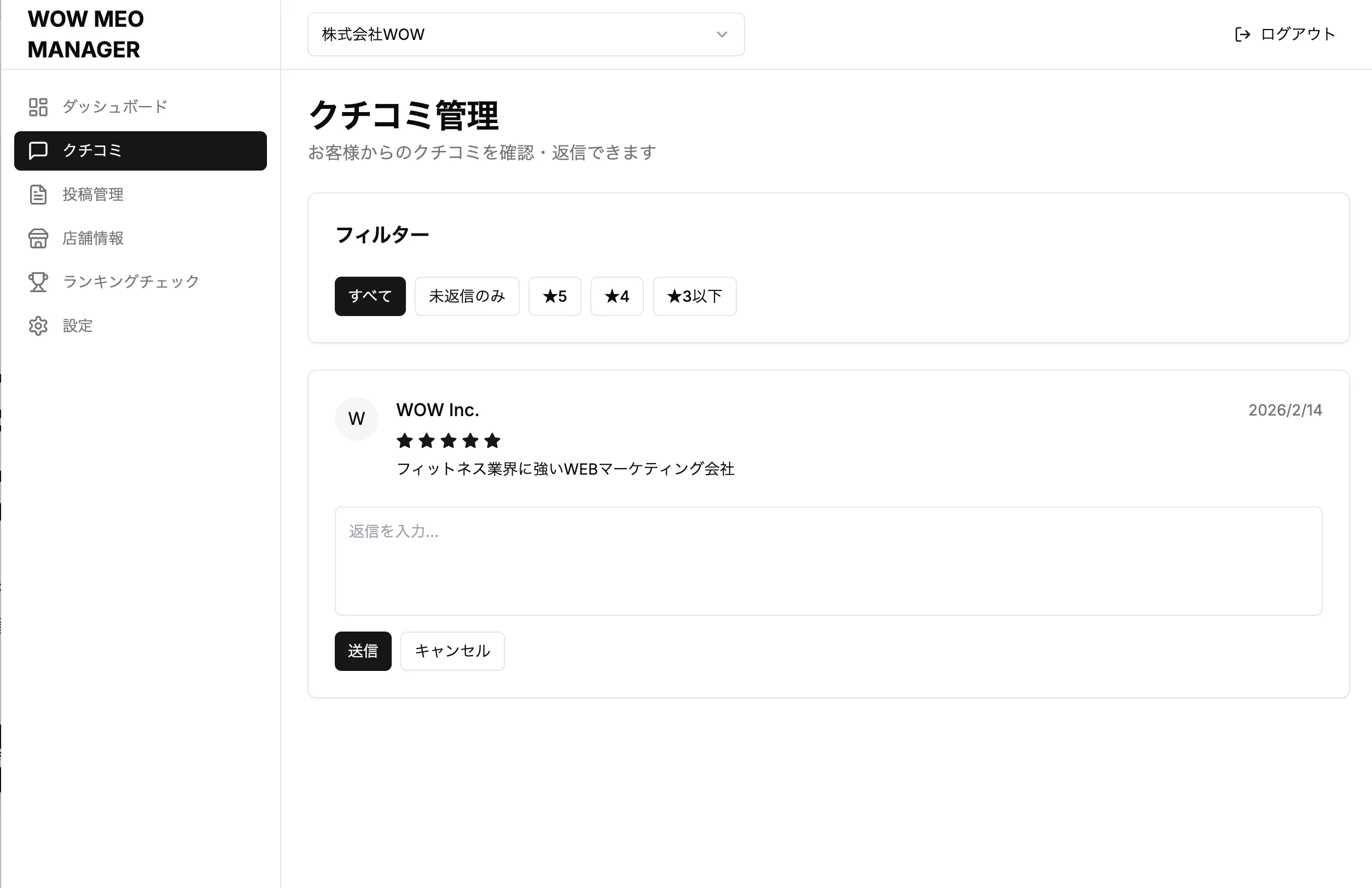This screenshot has width=1372, height=888.
Task: Select the ランキングチェック trophy icon
Action: [38, 282]
